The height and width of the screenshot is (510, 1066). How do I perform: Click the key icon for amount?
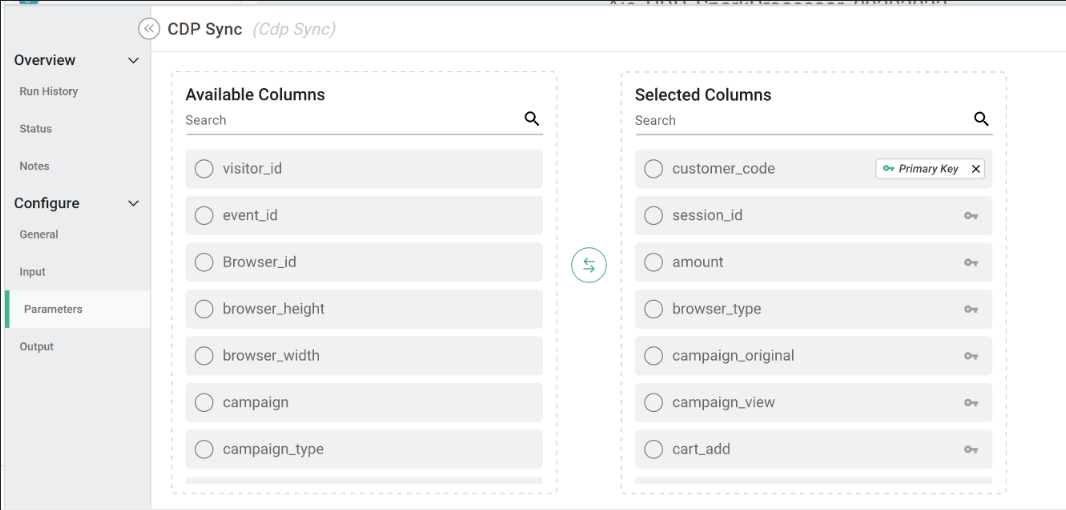tap(970, 263)
